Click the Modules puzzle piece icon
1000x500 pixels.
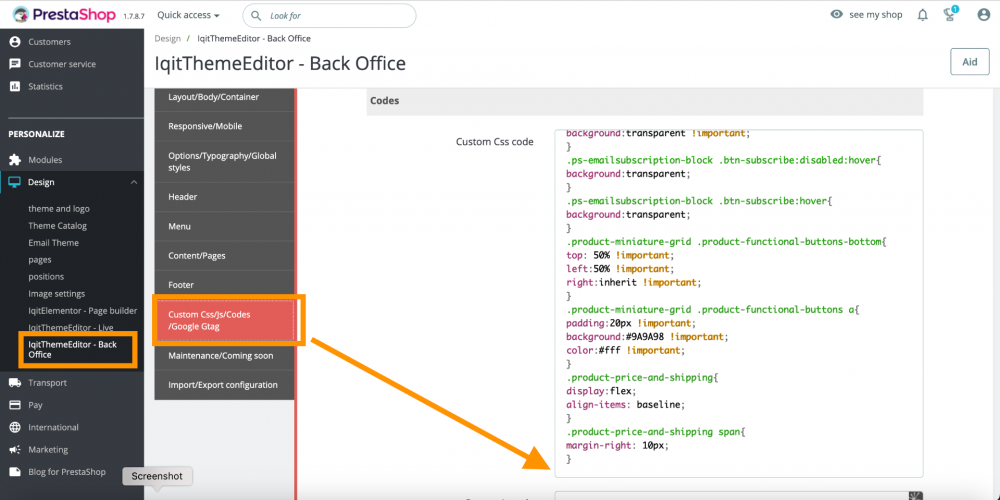(15, 159)
